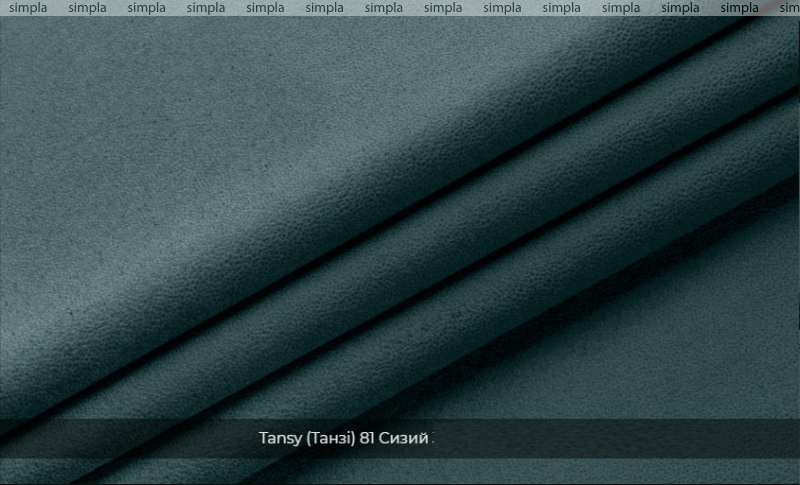Screen dimensions: 800x485
Task: Click the reddish corner in watermark strip
Action: [776, 6]
